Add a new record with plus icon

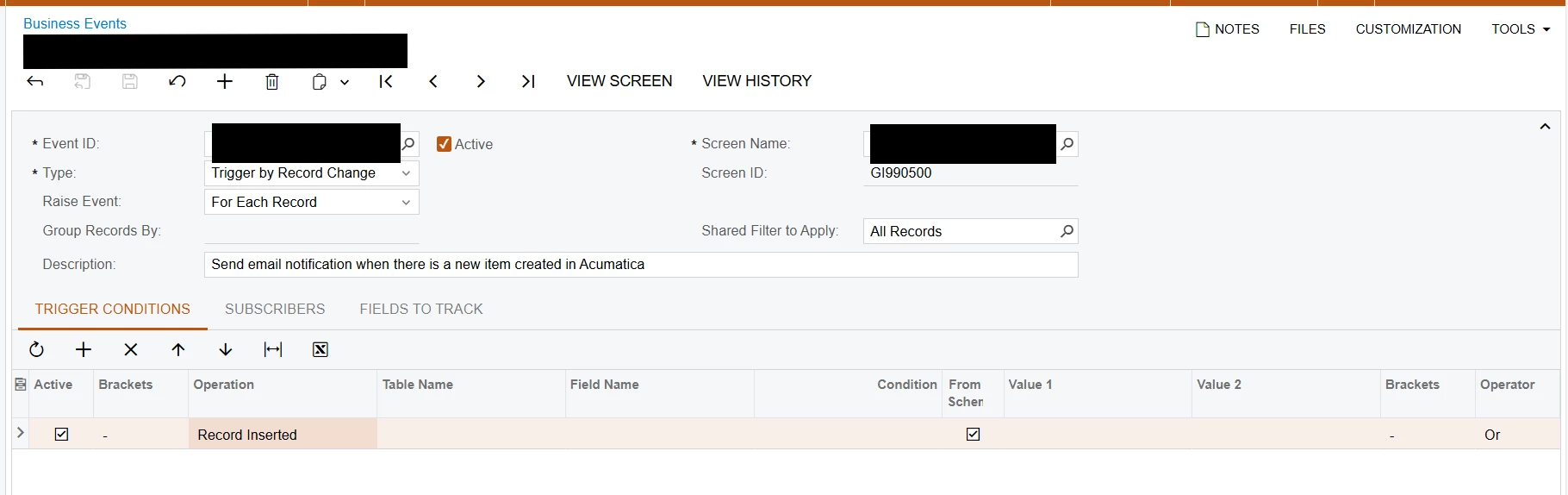click(x=225, y=81)
